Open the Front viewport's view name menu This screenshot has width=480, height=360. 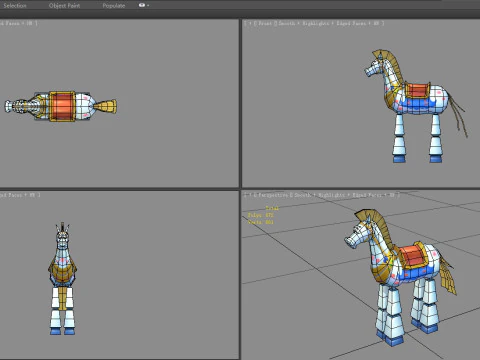click(265, 23)
